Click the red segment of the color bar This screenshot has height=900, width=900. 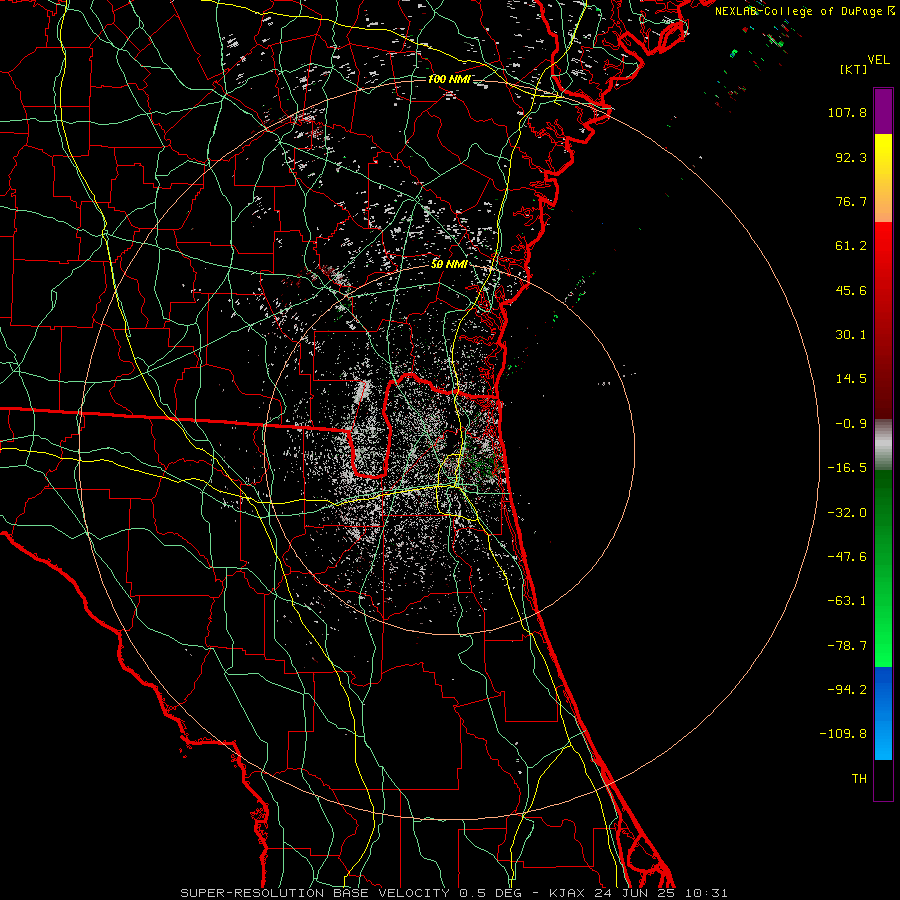(883, 320)
